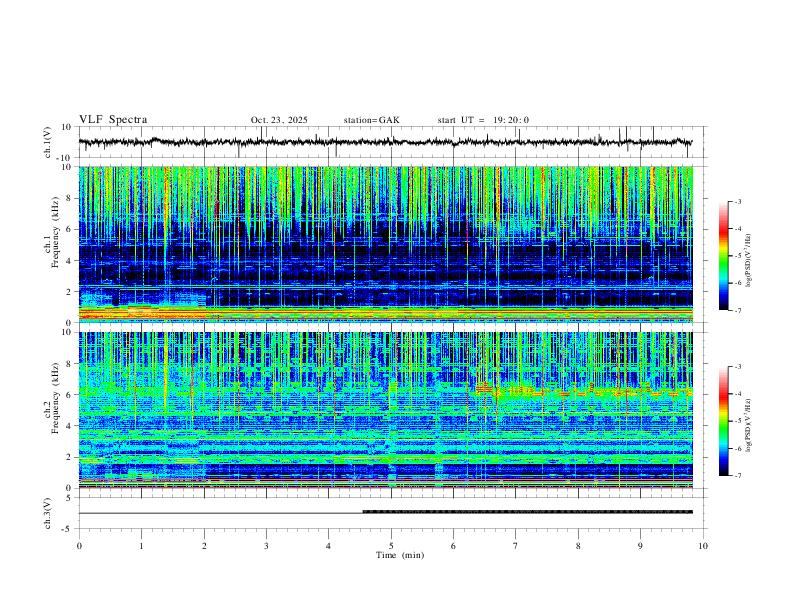Click time axis tick label '5'
The height and width of the screenshot is (612, 792).
click(x=391, y=546)
